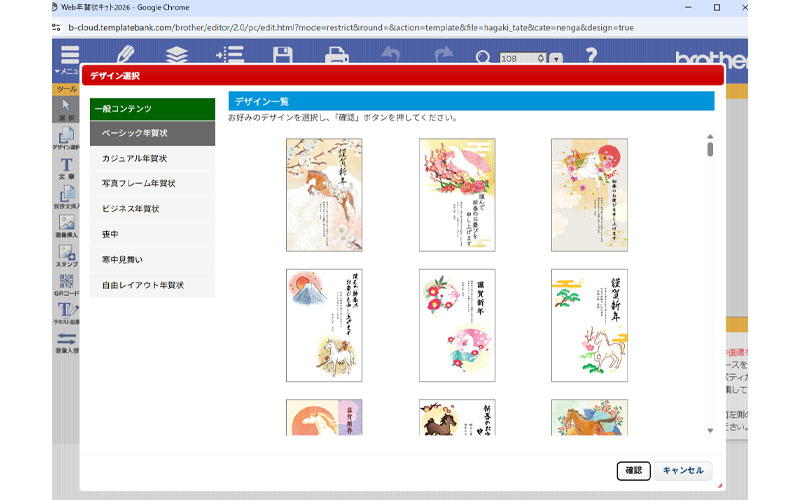Screen dimensions: 800x500
Task: Choose the leaping horse with blossoms design
Action: coord(324,194)
